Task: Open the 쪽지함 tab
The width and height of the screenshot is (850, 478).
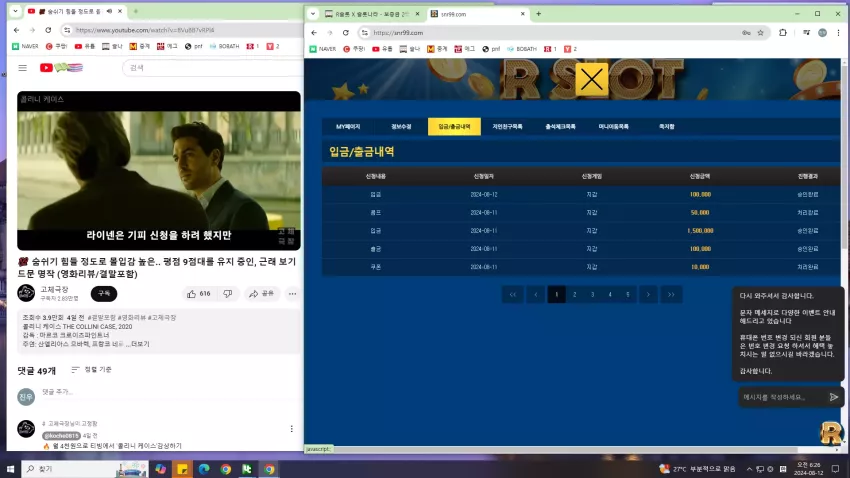Action: coord(667,127)
